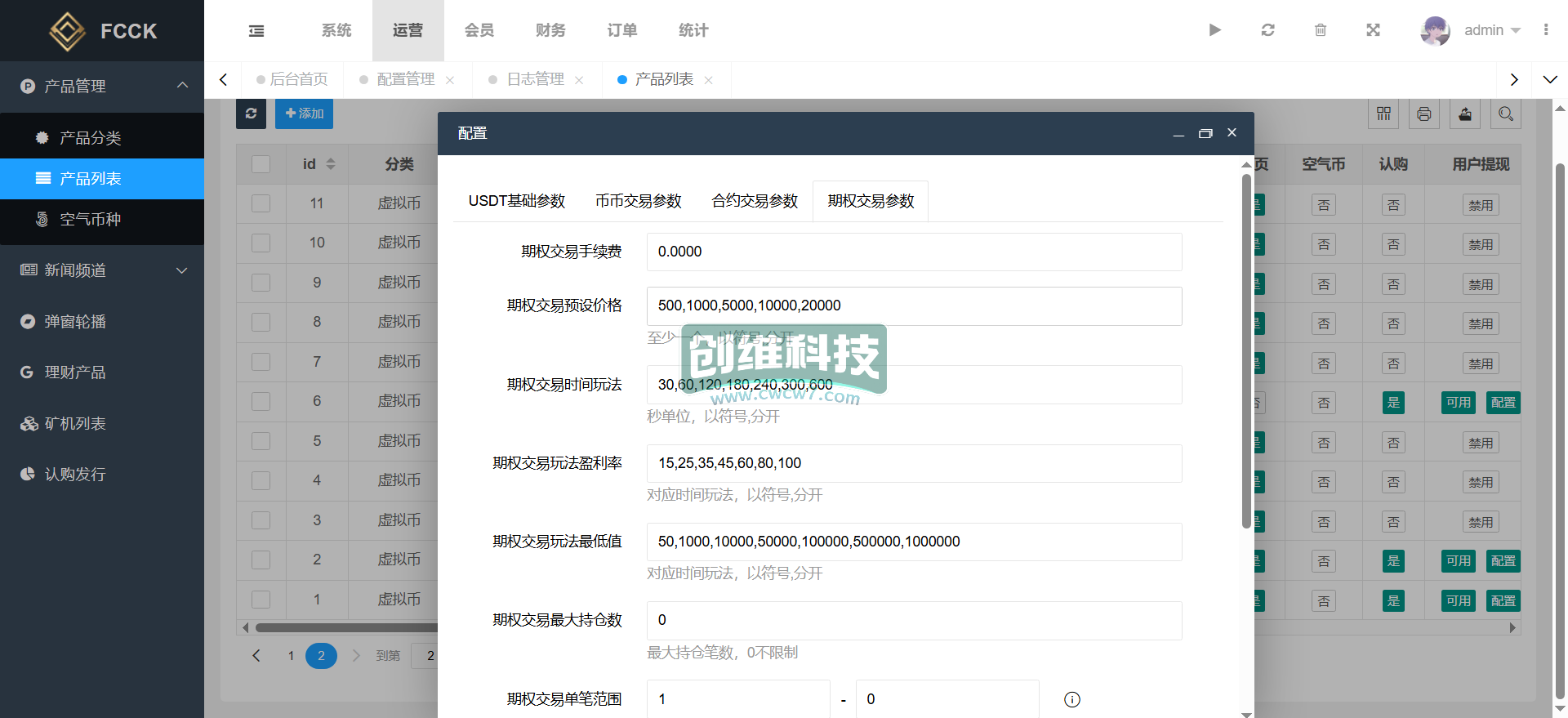Click the search magnifier icon
1568x718 pixels.
1506,114
